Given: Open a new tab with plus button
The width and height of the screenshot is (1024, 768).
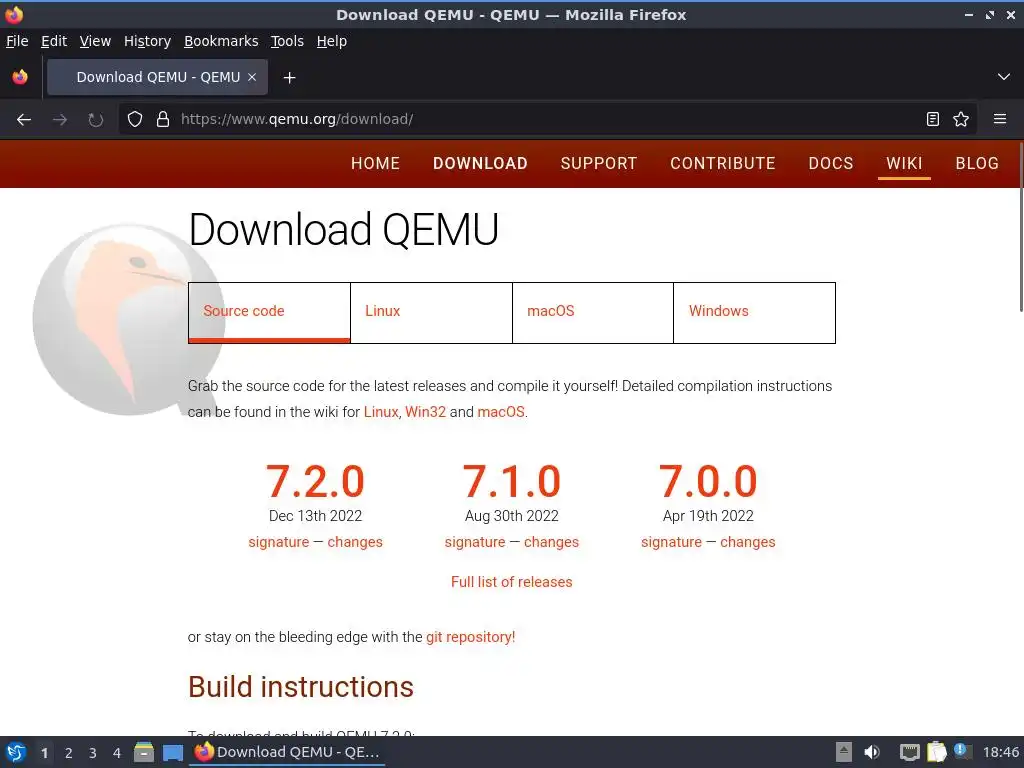Looking at the screenshot, I should pos(289,78).
